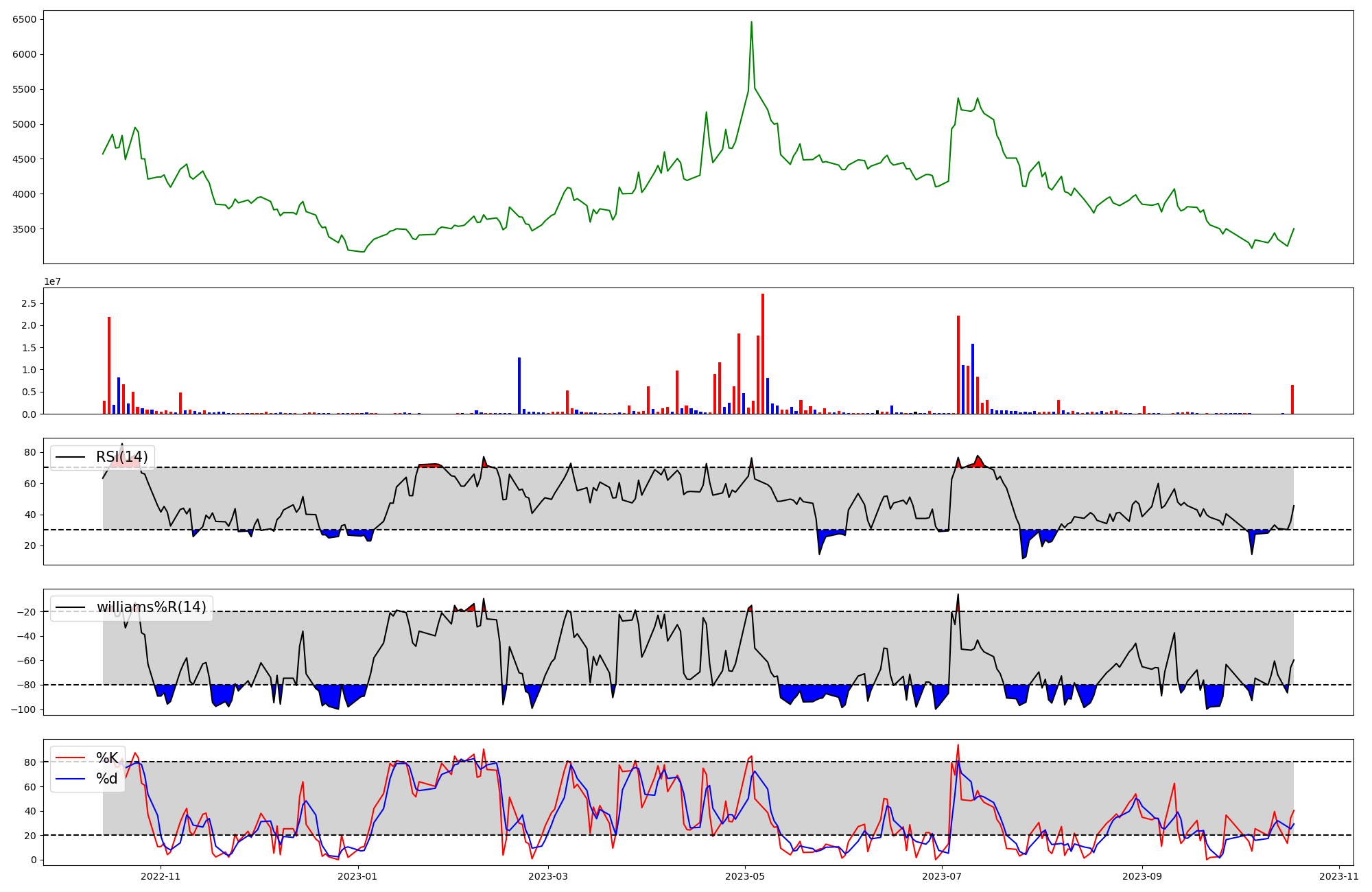Image resolution: width=1372 pixels, height=892 pixels.
Task: Click the 2023-11 x-axis date label
Action: [x=1339, y=876]
